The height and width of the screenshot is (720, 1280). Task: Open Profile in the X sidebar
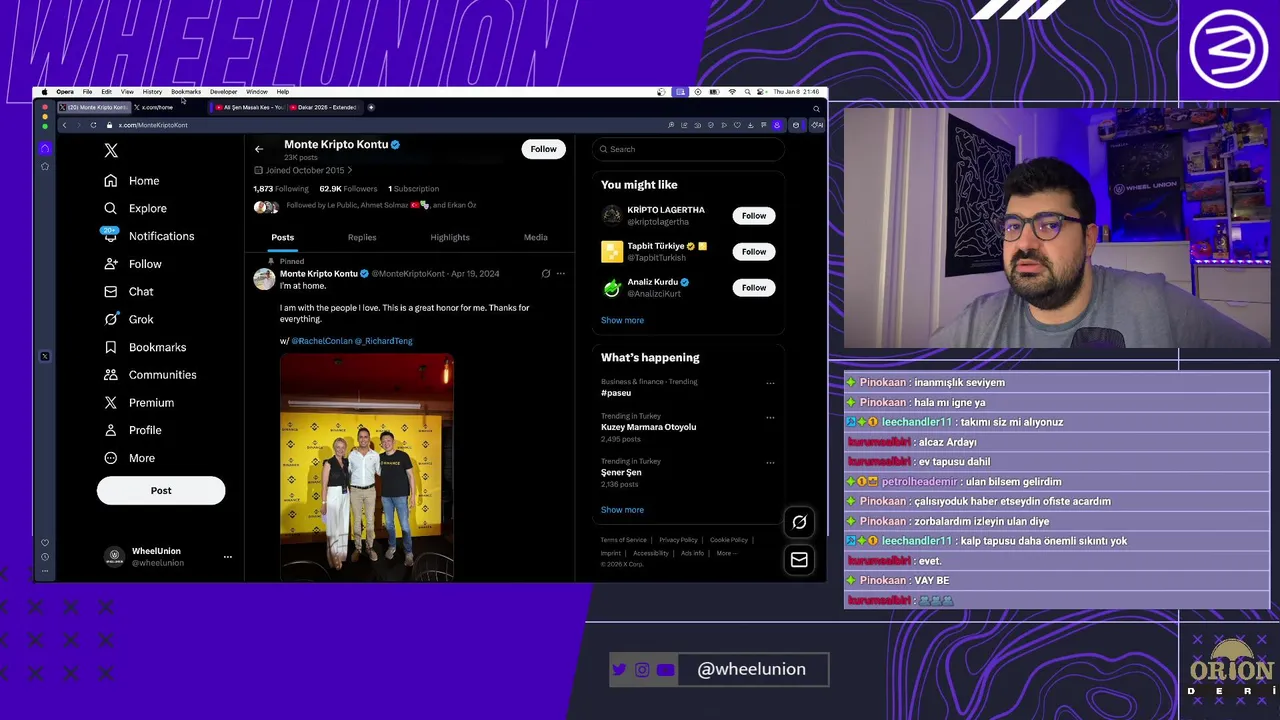tap(133, 430)
